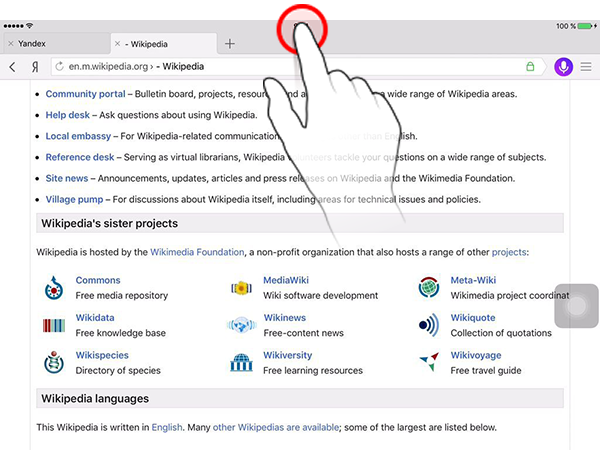Collapse the Wikipedia languages section heading
This screenshot has width=600, height=450.
[x=300, y=398]
